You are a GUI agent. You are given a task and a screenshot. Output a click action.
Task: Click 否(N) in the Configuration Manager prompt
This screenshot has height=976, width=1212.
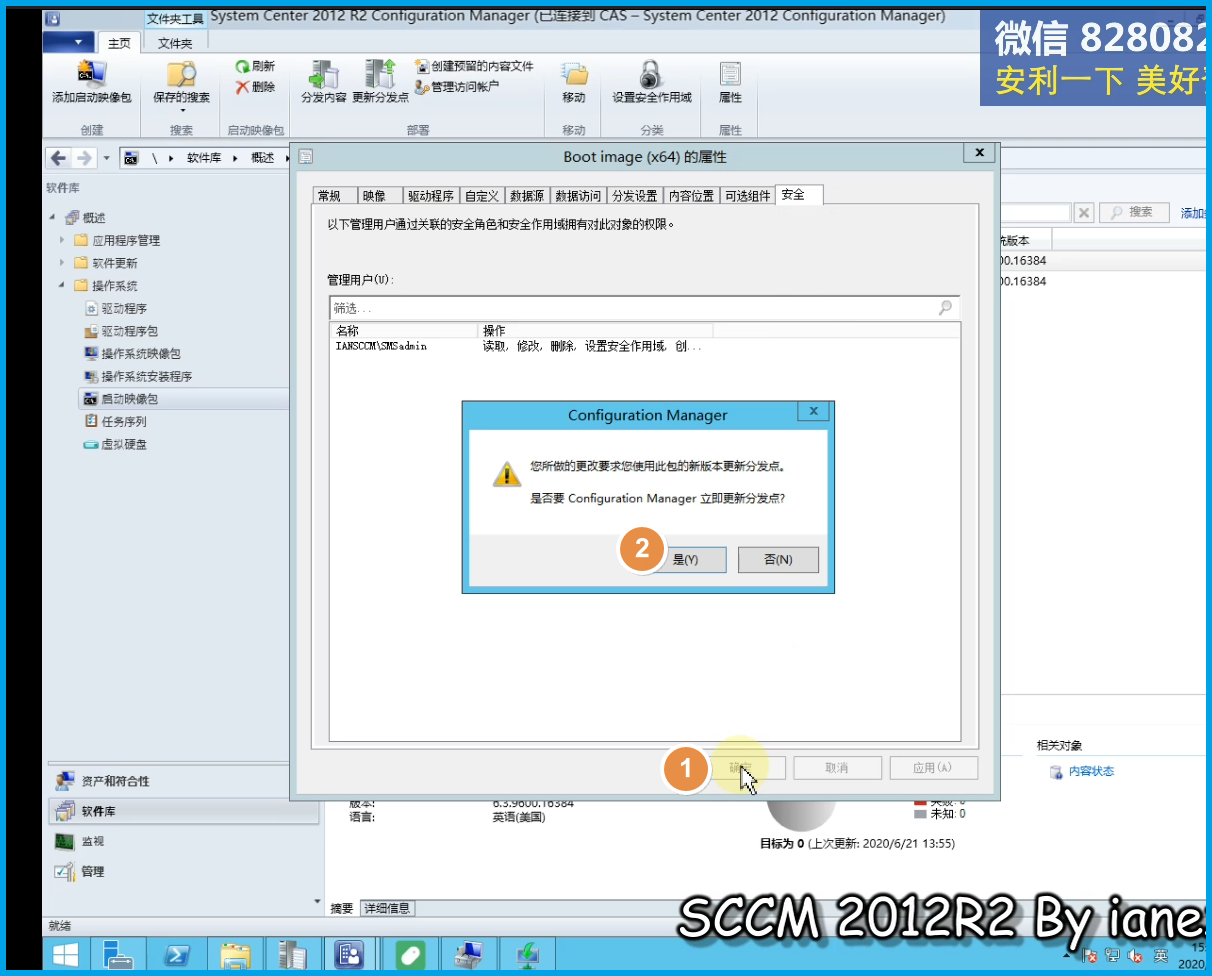(x=778, y=560)
